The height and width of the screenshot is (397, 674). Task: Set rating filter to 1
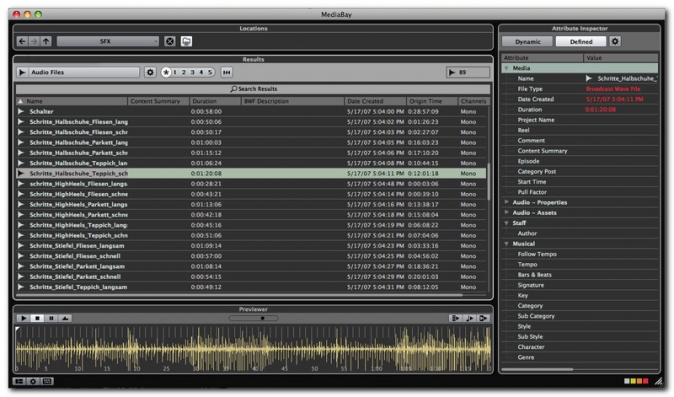point(175,72)
